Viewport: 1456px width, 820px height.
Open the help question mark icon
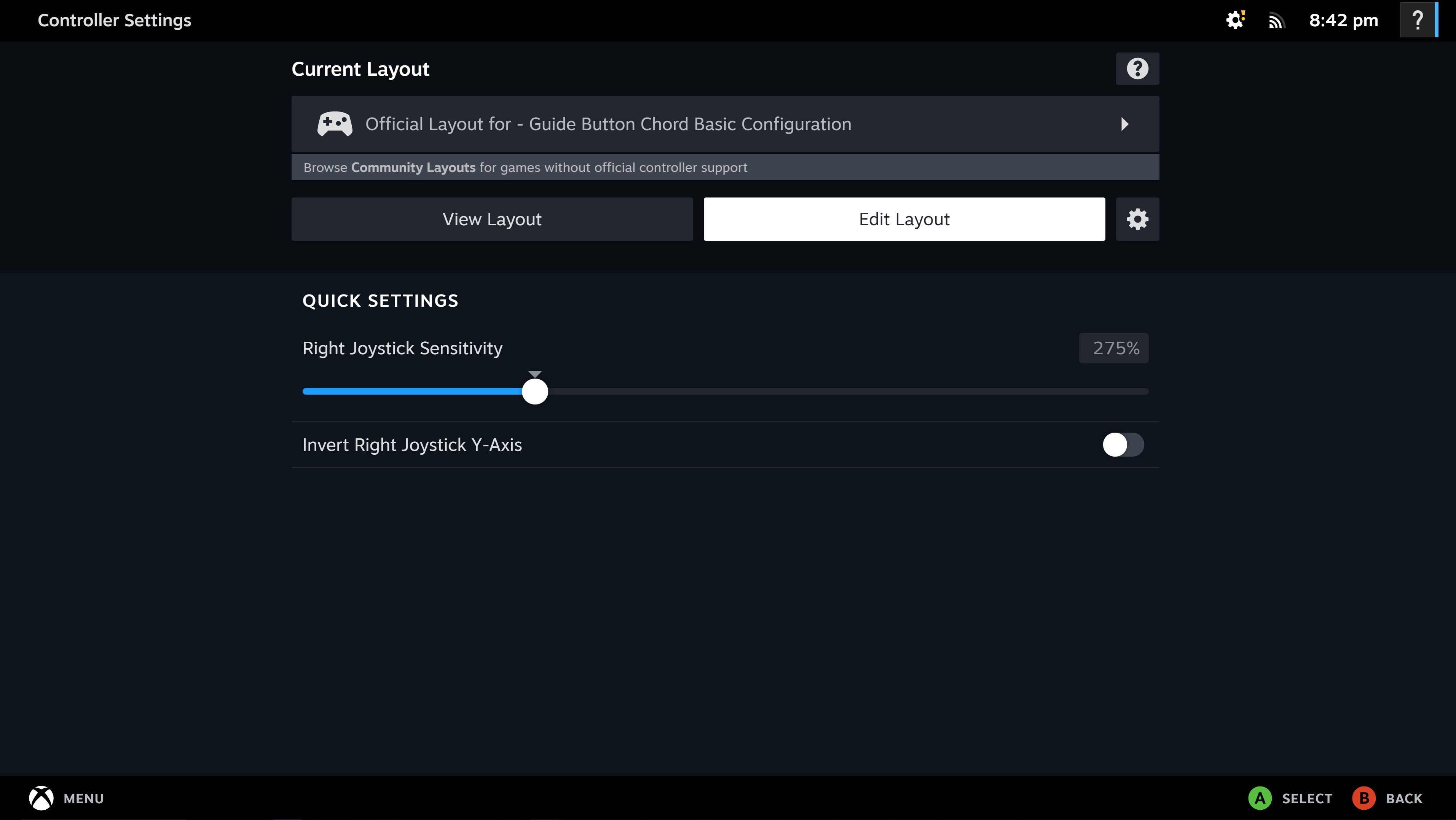pos(1137,68)
